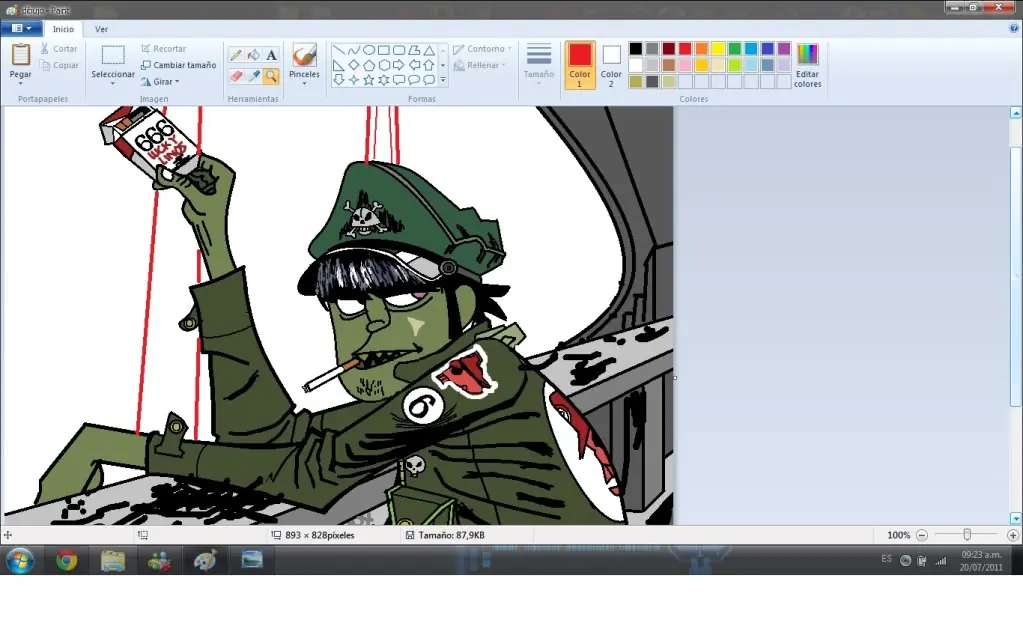The image size is (1023, 620).
Task: Open the Tamaño line size dropdown
Action: (539, 65)
